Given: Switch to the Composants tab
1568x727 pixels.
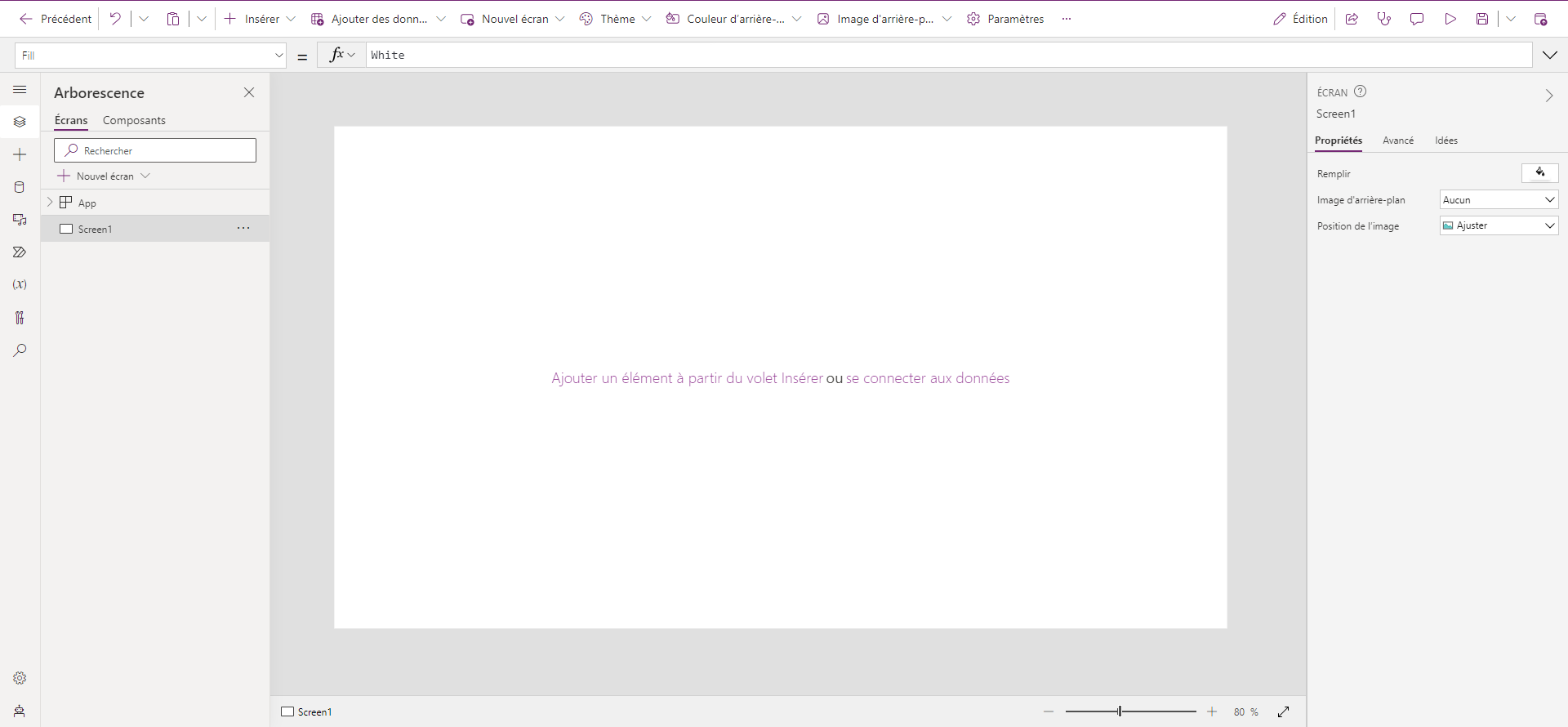Looking at the screenshot, I should pos(134,120).
